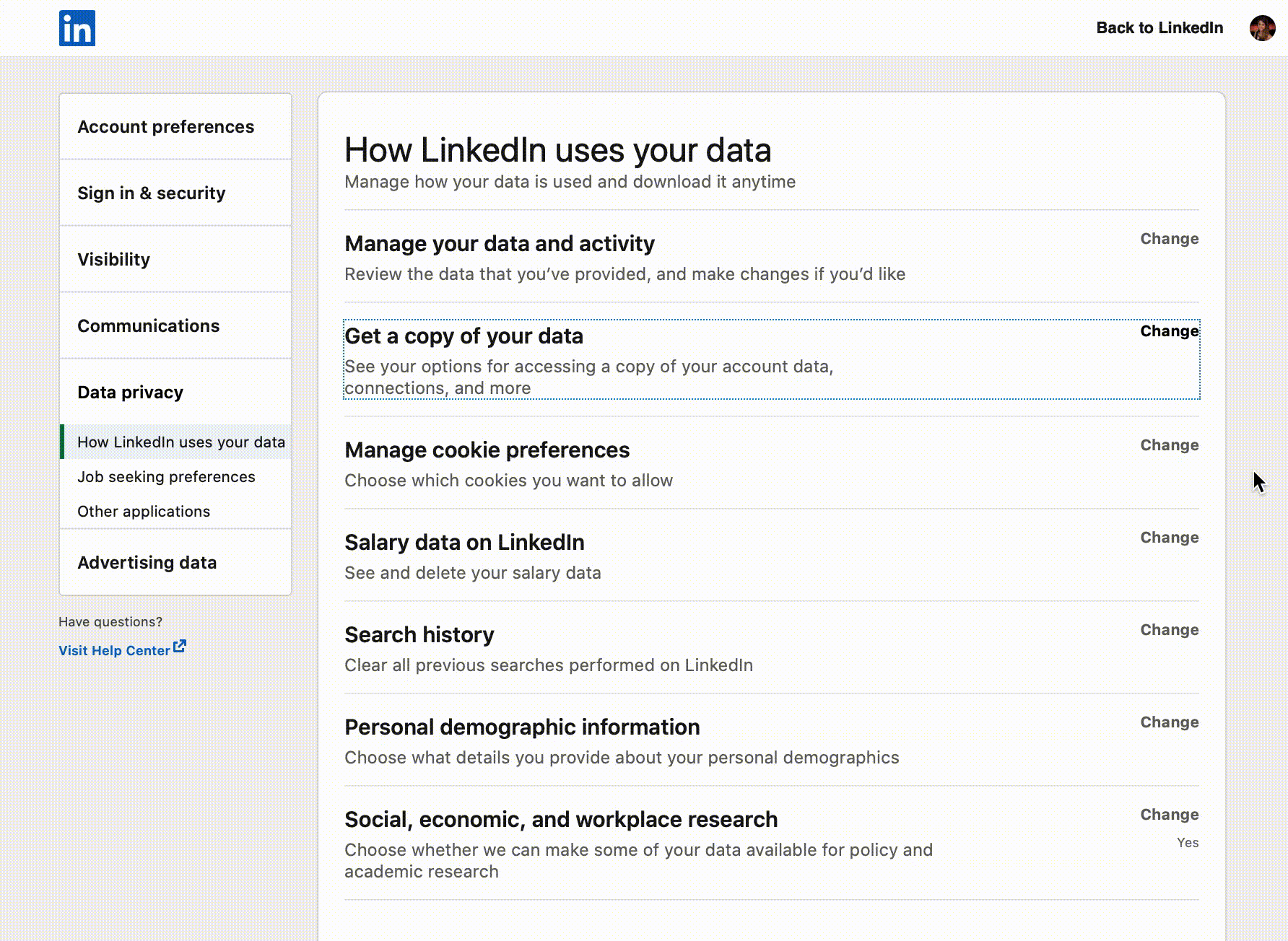Open Personal demographic information heading
The height and width of the screenshot is (941, 1288).
pyautogui.click(x=523, y=727)
